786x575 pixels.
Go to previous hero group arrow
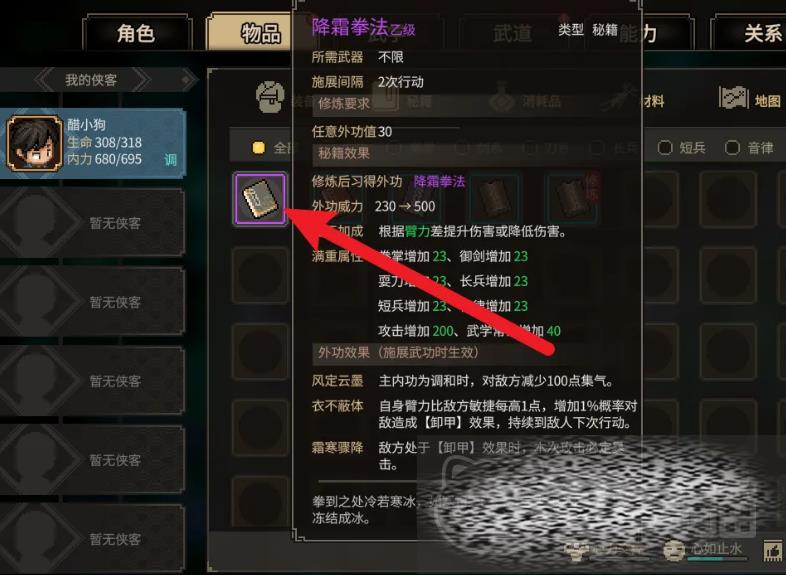(x=45, y=80)
